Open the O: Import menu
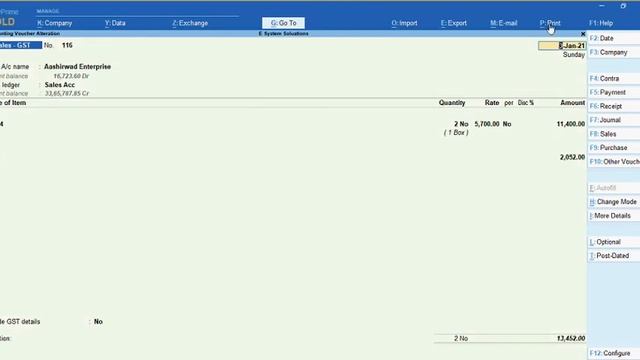Screen dimensions: 640x360 (x=404, y=23)
